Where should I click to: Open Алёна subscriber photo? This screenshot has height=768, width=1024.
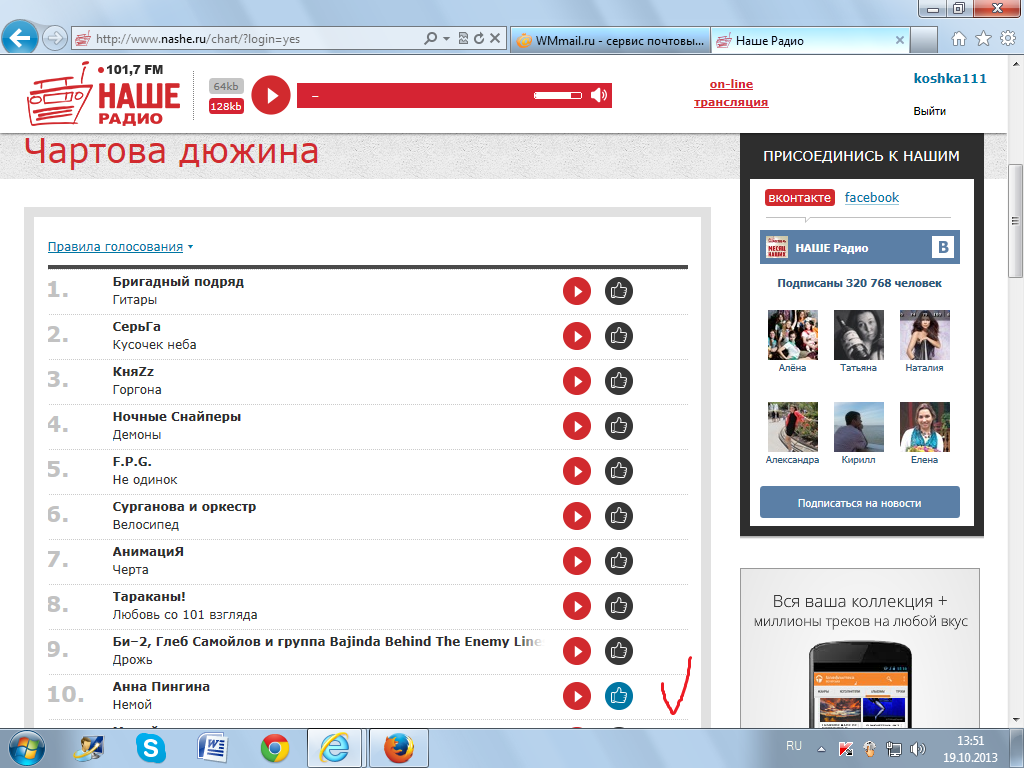(x=792, y=335)
